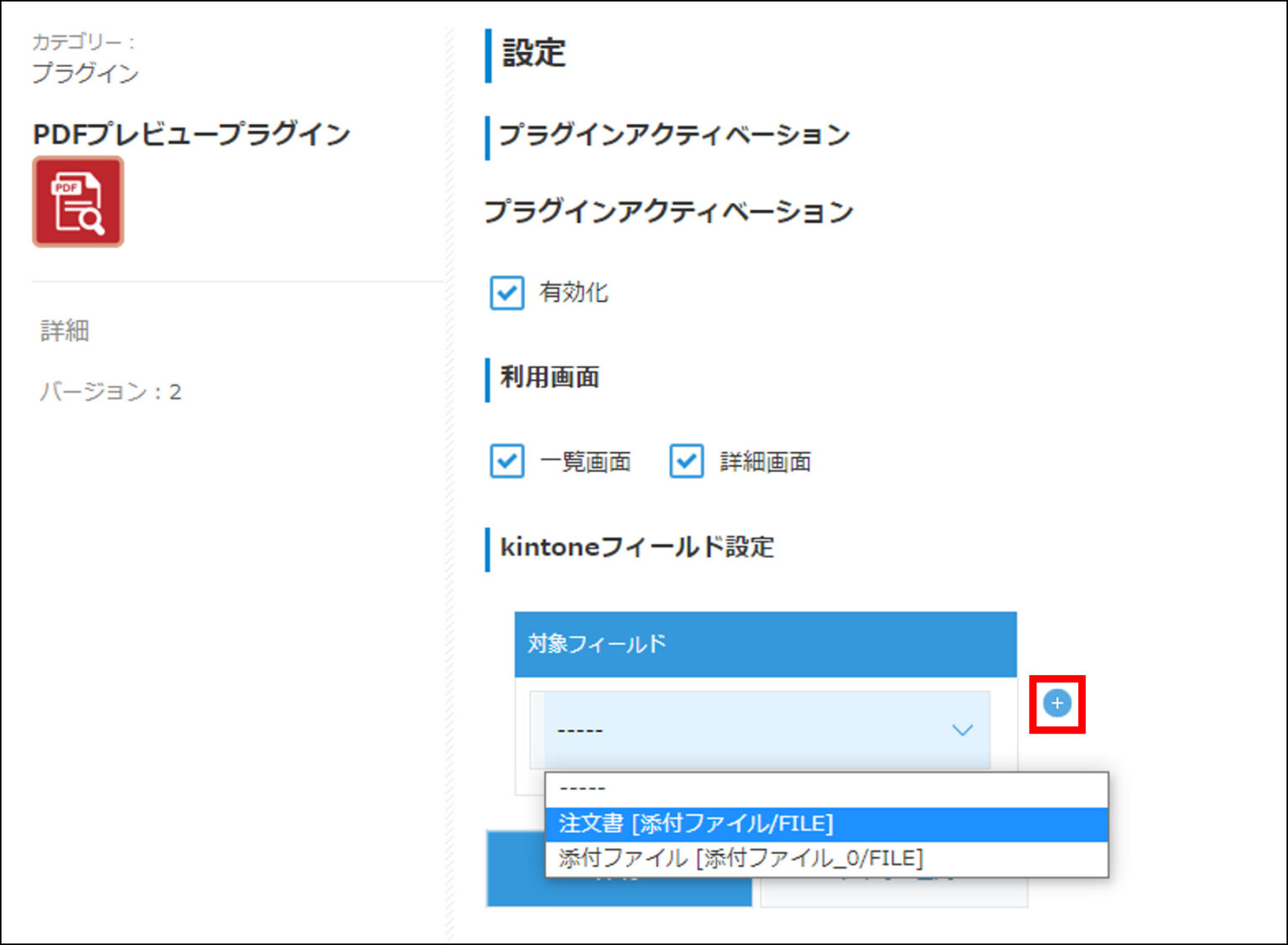Click the dropdown chevron arrow on the field selector
Image resolution: width=1288 pixels, height=945 pixels.
[x=962, y=730]
